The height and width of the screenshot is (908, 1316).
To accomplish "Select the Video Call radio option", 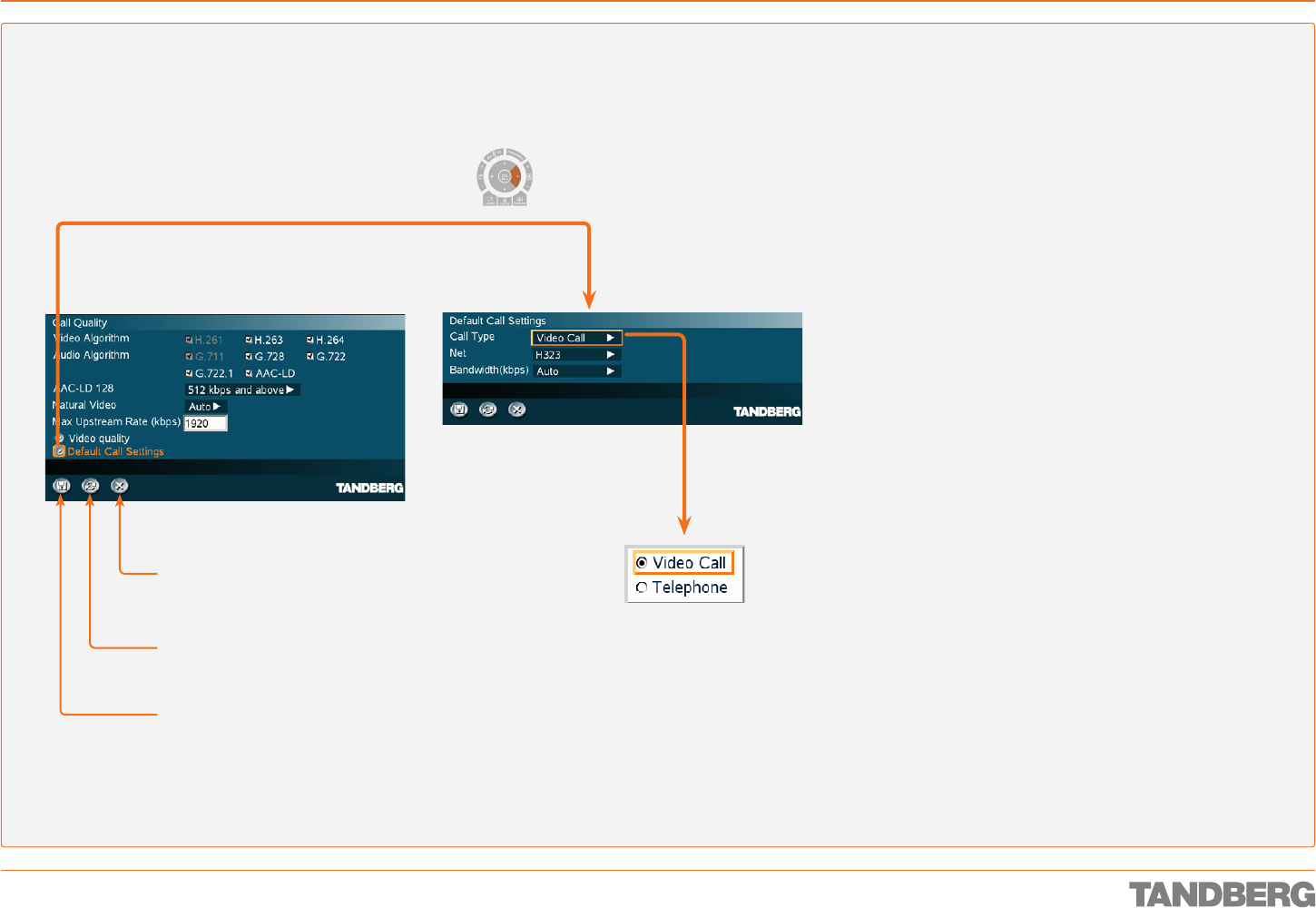I will pos(683,563).
